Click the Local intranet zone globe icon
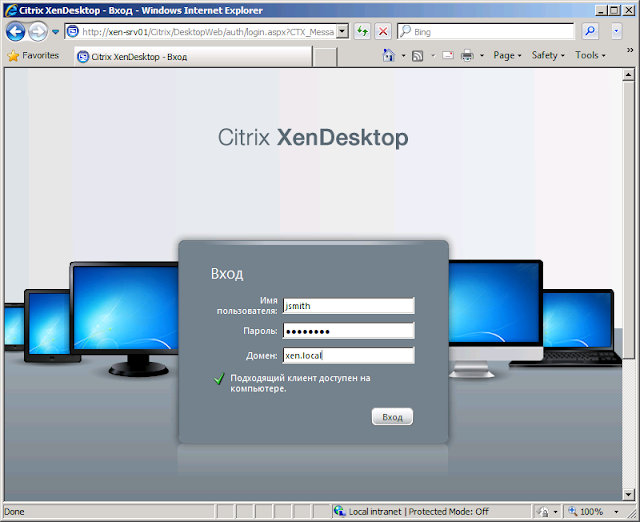 pyautogui.click(x=340, y=511)
